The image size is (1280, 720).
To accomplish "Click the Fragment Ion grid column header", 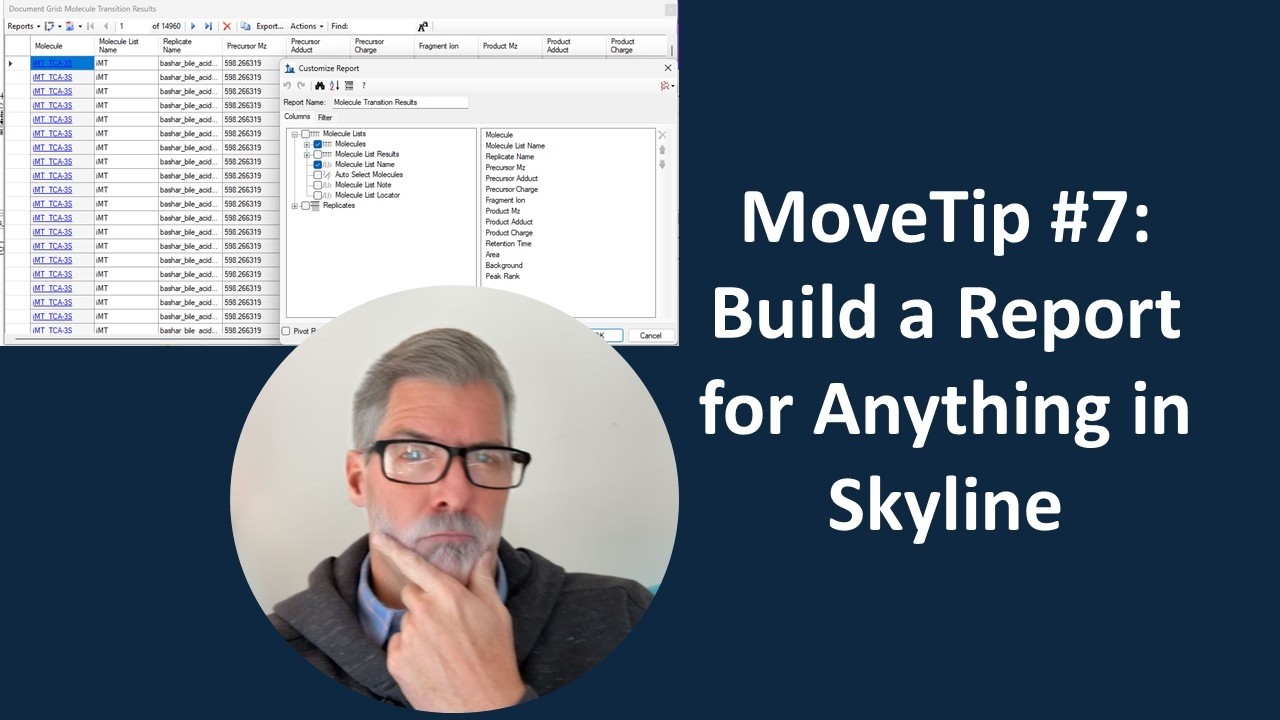I will [446, 46].
